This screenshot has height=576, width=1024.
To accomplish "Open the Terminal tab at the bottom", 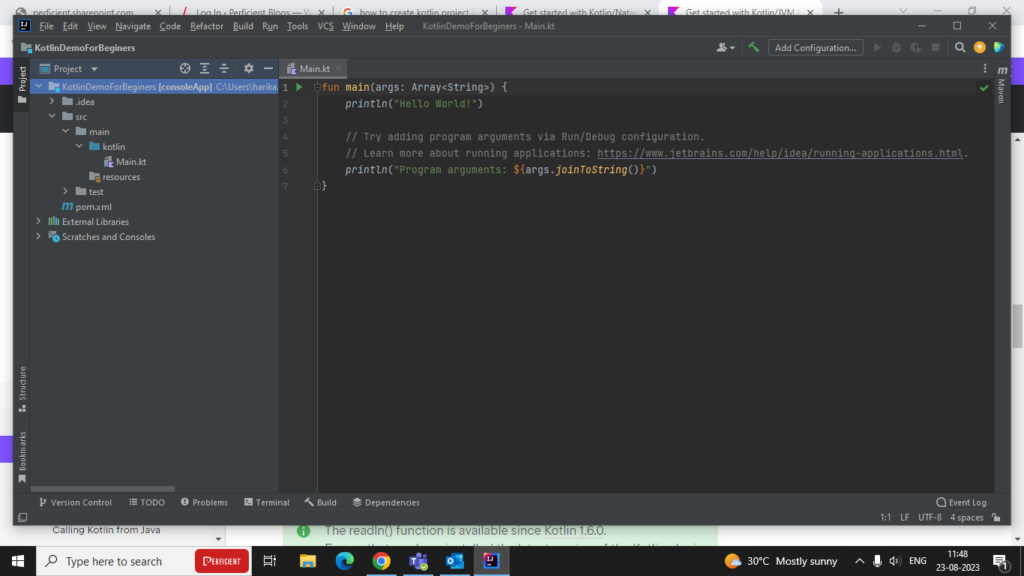I will 266,502.
